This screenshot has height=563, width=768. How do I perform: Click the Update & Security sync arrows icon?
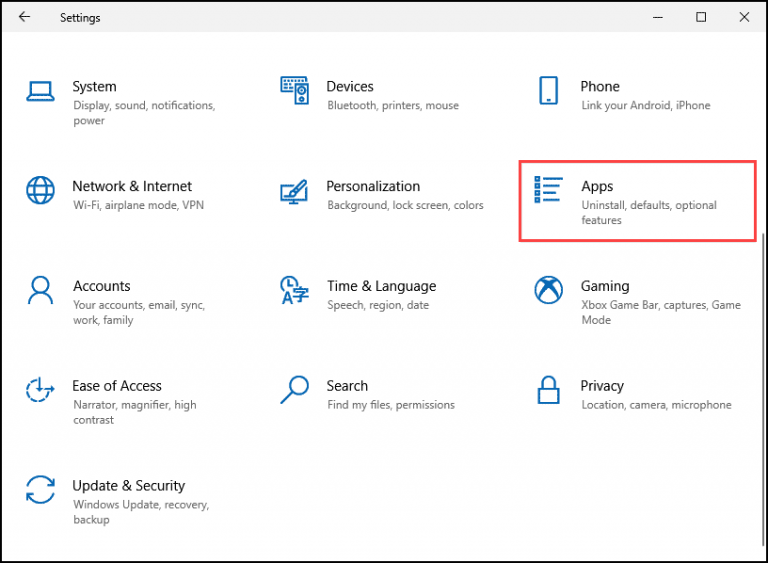pyautogui.click(x=40, y=490)
